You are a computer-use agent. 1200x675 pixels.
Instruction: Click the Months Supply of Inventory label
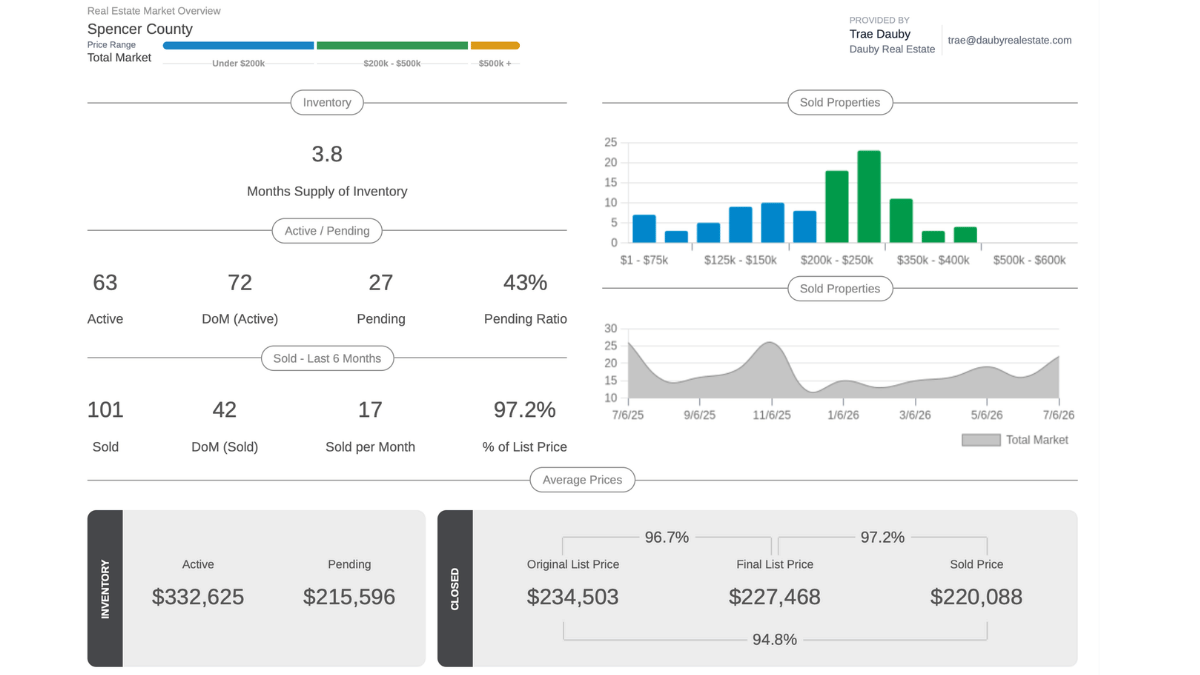[x=327, y=191]
